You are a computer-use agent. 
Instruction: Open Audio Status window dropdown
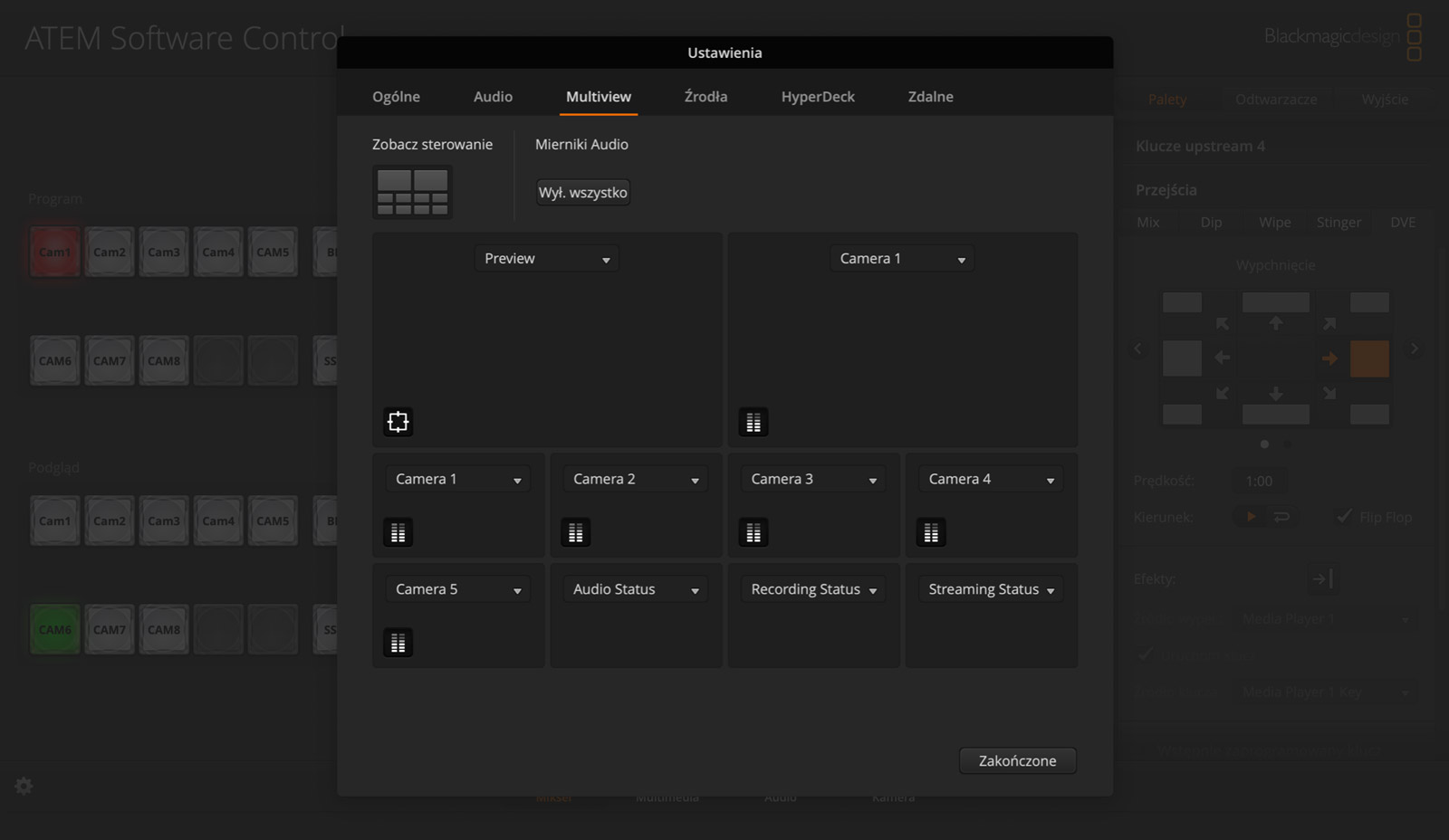636,589
